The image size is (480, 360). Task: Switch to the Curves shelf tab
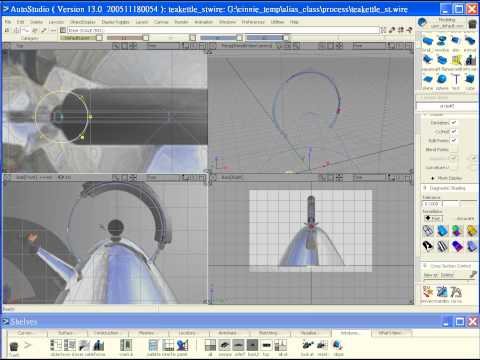(26, 333)
